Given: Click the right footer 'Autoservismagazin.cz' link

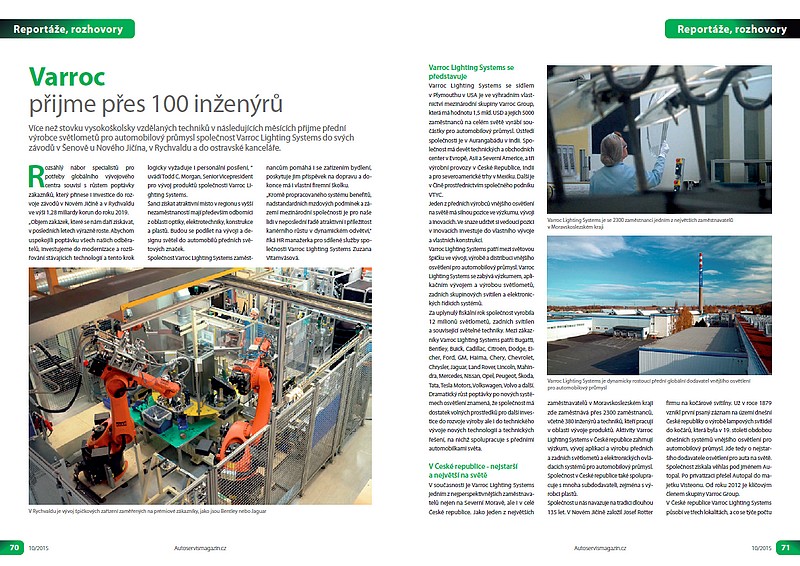Looking at the screenshot, I should tap(600, 548).
